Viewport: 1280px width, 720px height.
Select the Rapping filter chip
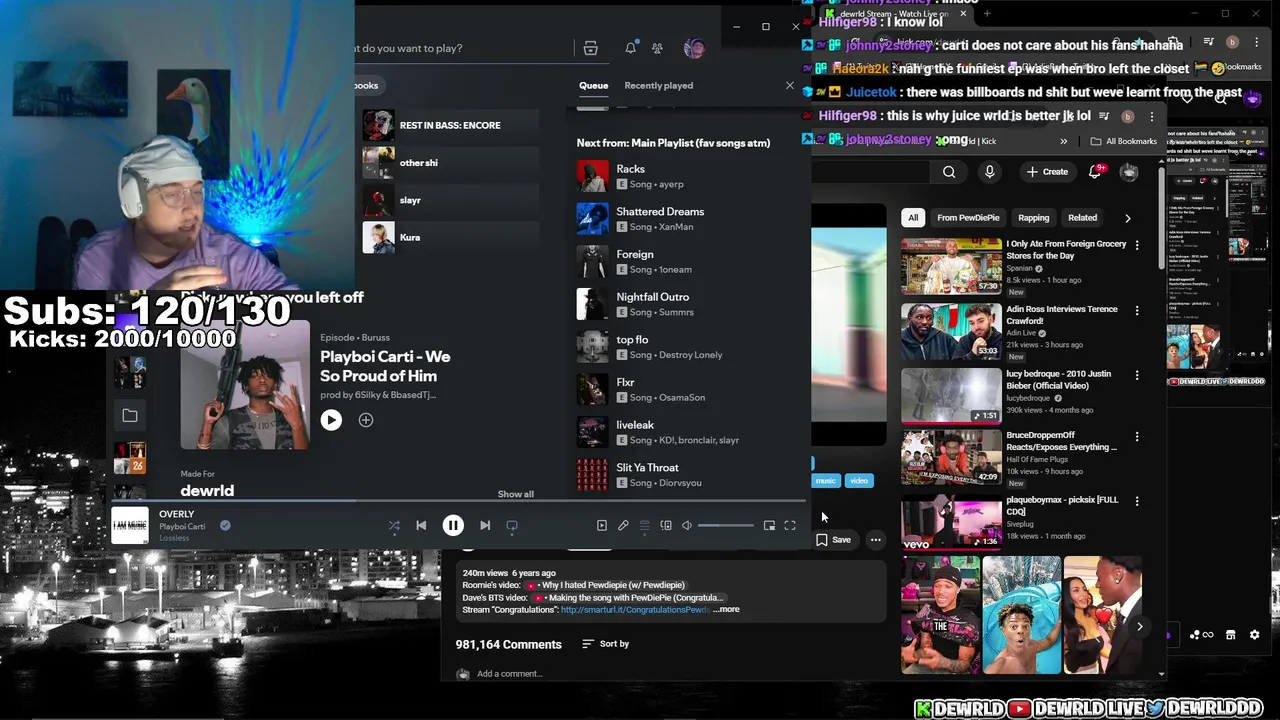1034,218
